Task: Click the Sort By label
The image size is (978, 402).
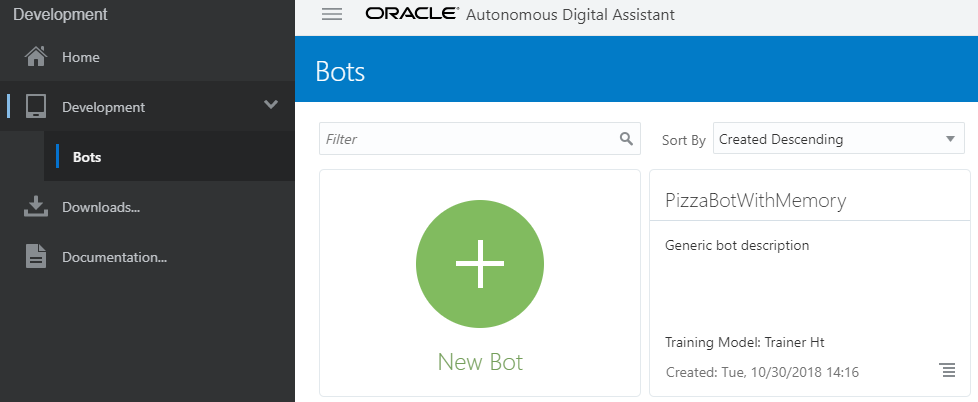Action: pos(684,140)
